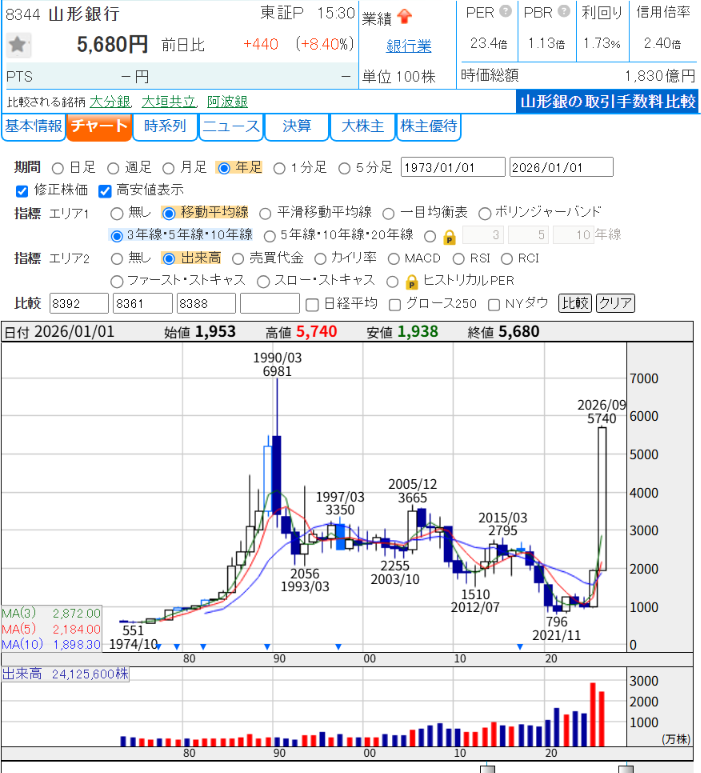
Task: Click the MA(10) legend value 1,898.30
Action: click(x=76, y=644)
